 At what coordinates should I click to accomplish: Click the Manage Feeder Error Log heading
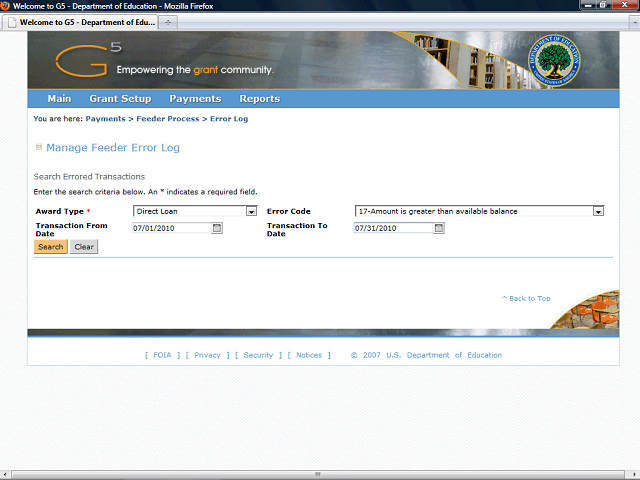coord(113,147)
